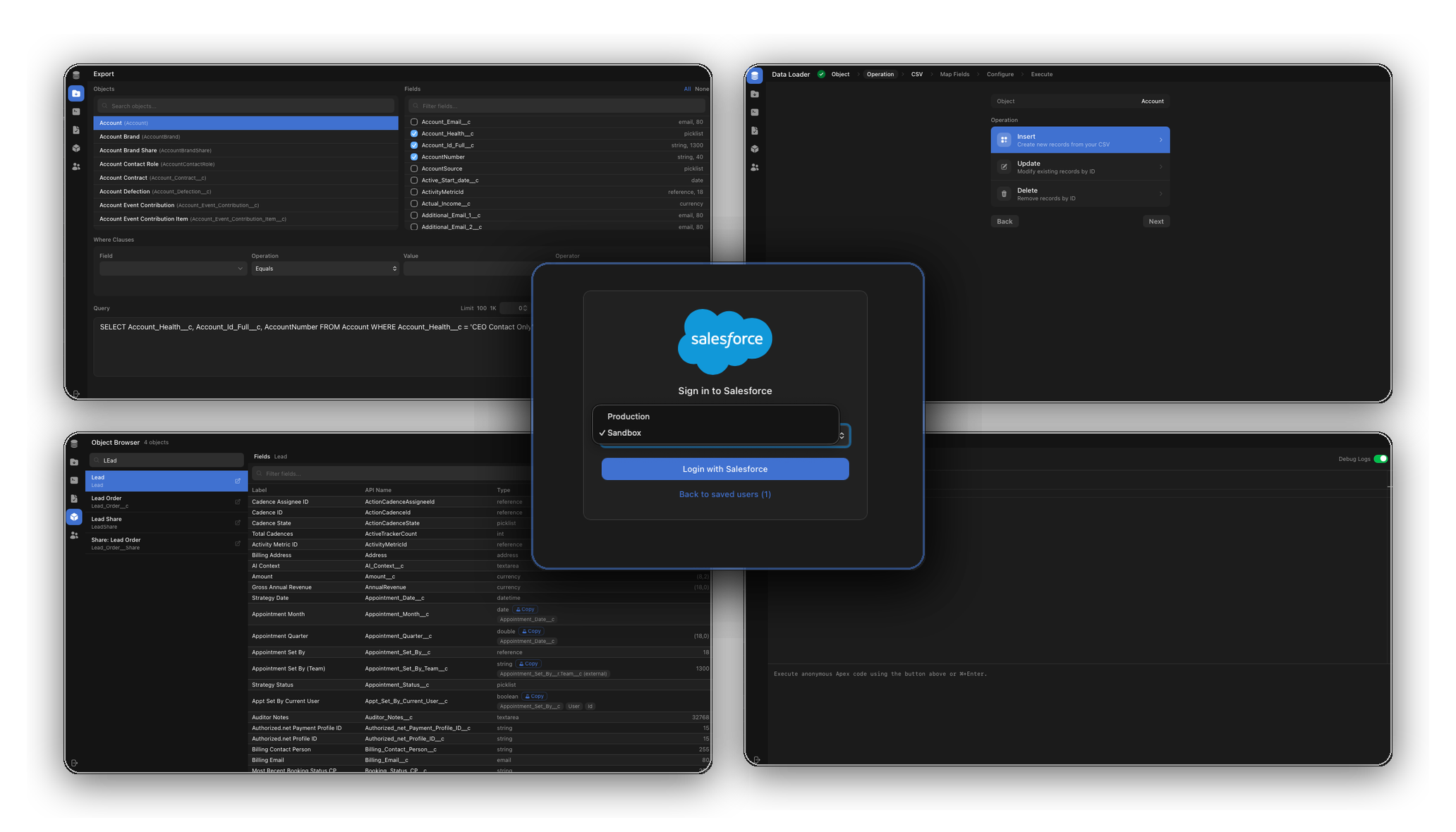The width and height of the screenshot is (1456, 832).
Task: Open the cube Object Browser icon in Export window
Action: (76, 148)
